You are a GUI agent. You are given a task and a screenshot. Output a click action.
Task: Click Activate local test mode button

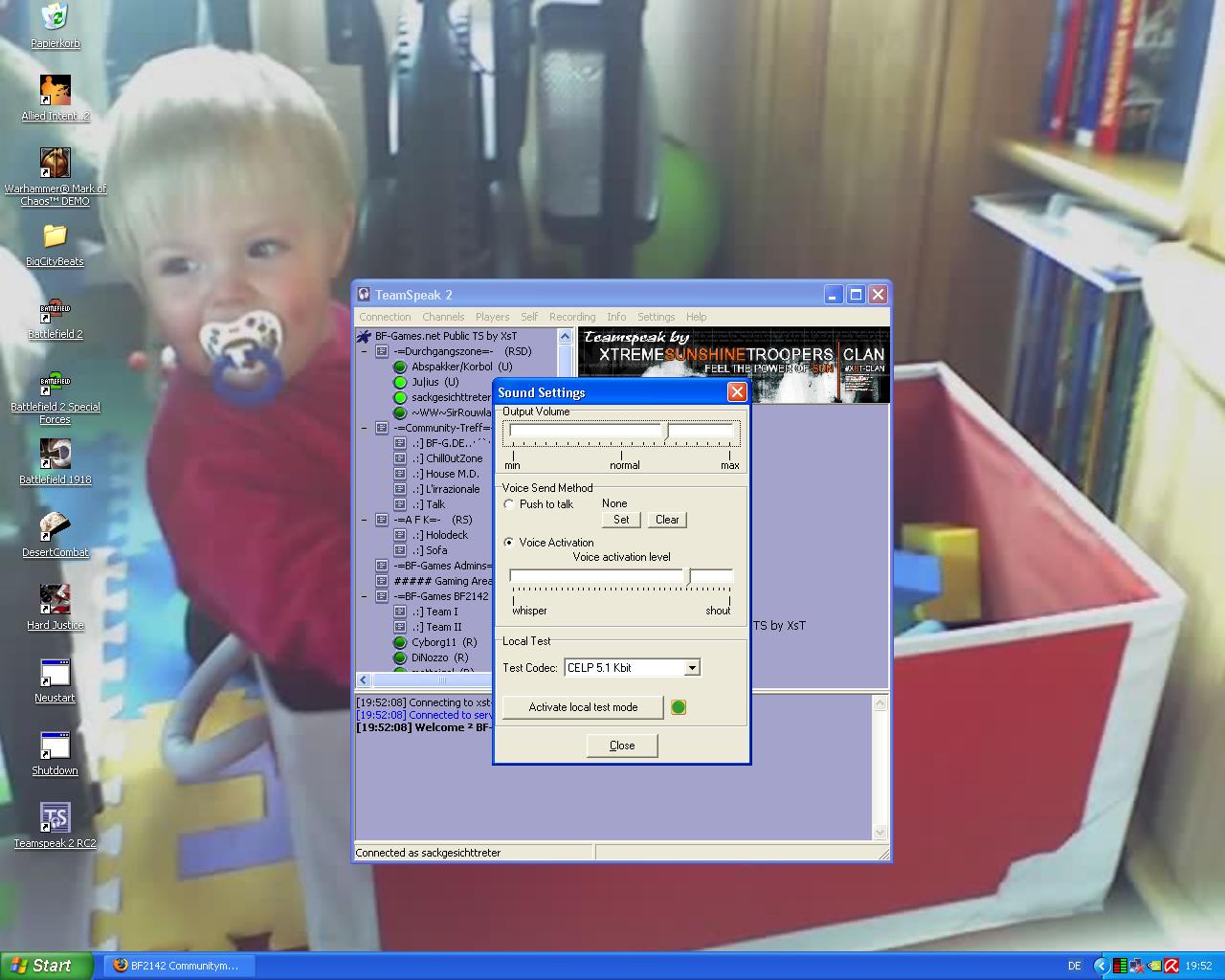tap(583, 707)
